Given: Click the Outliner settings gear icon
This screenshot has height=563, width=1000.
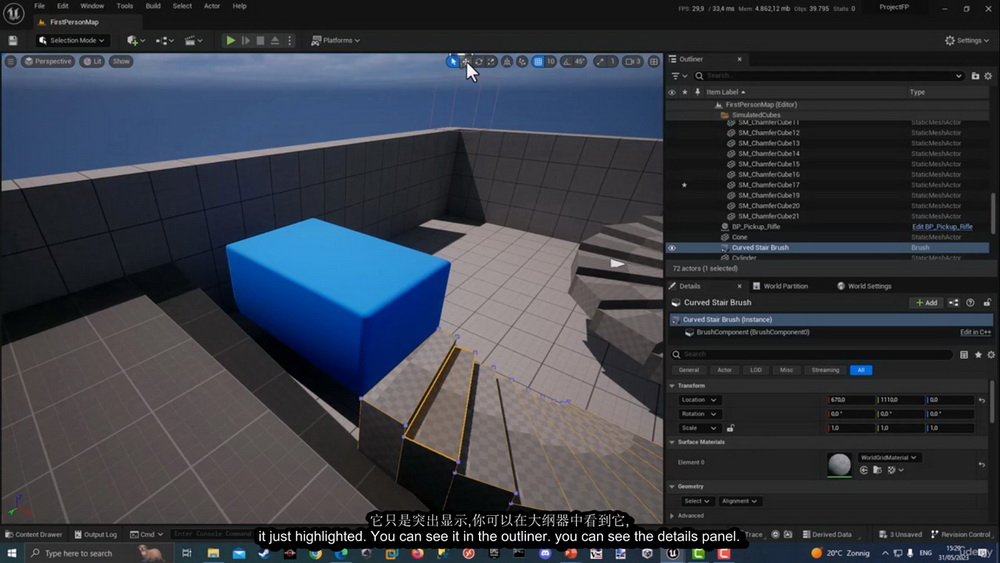Looking at the screenshot, I should (988, 76).
